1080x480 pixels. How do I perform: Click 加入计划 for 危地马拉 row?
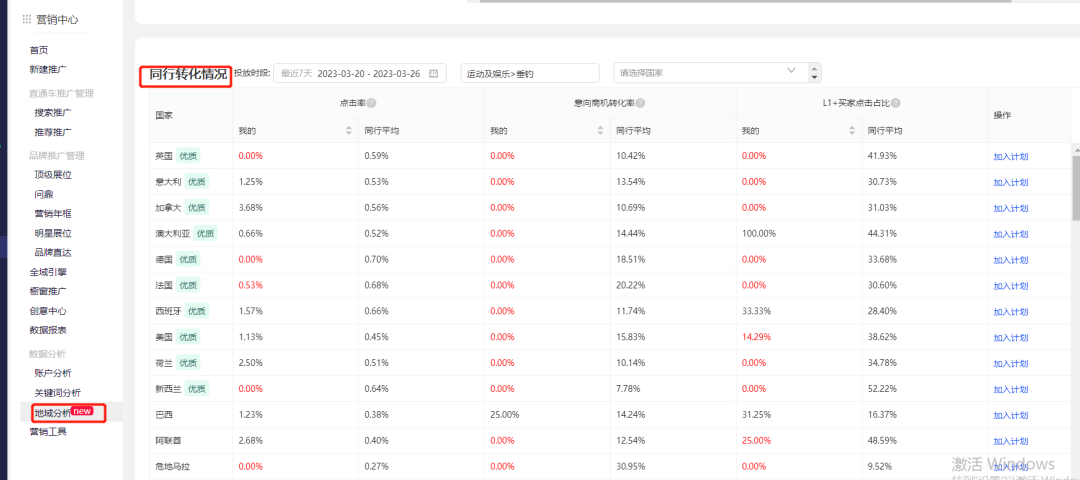[1010, 467]
